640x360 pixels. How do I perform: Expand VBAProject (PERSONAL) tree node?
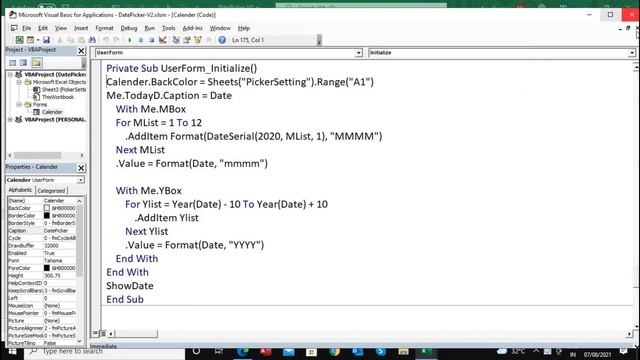pyautogui.click(x=10, y=120)
